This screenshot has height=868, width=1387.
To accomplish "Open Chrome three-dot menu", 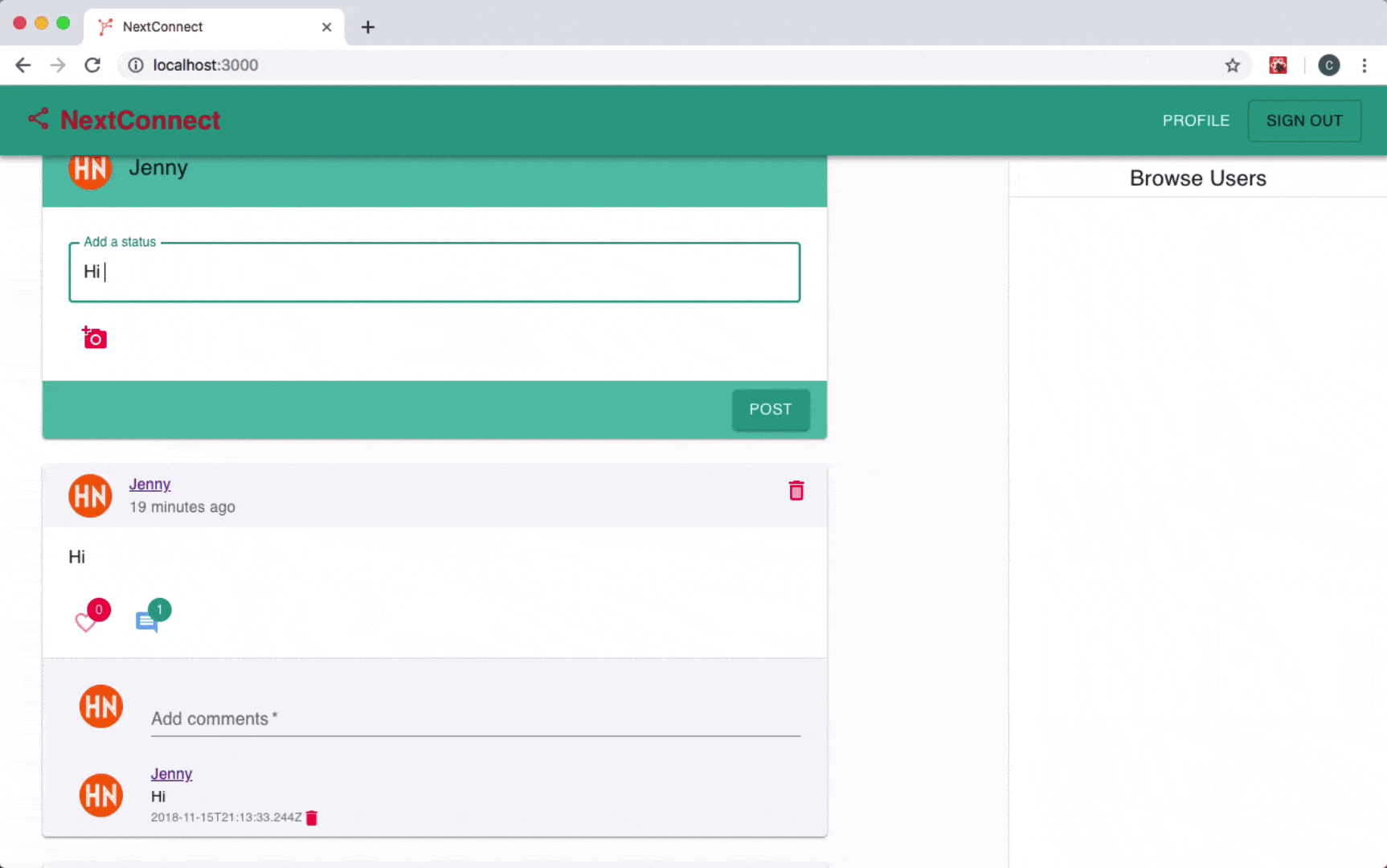I will point(1364,65).
